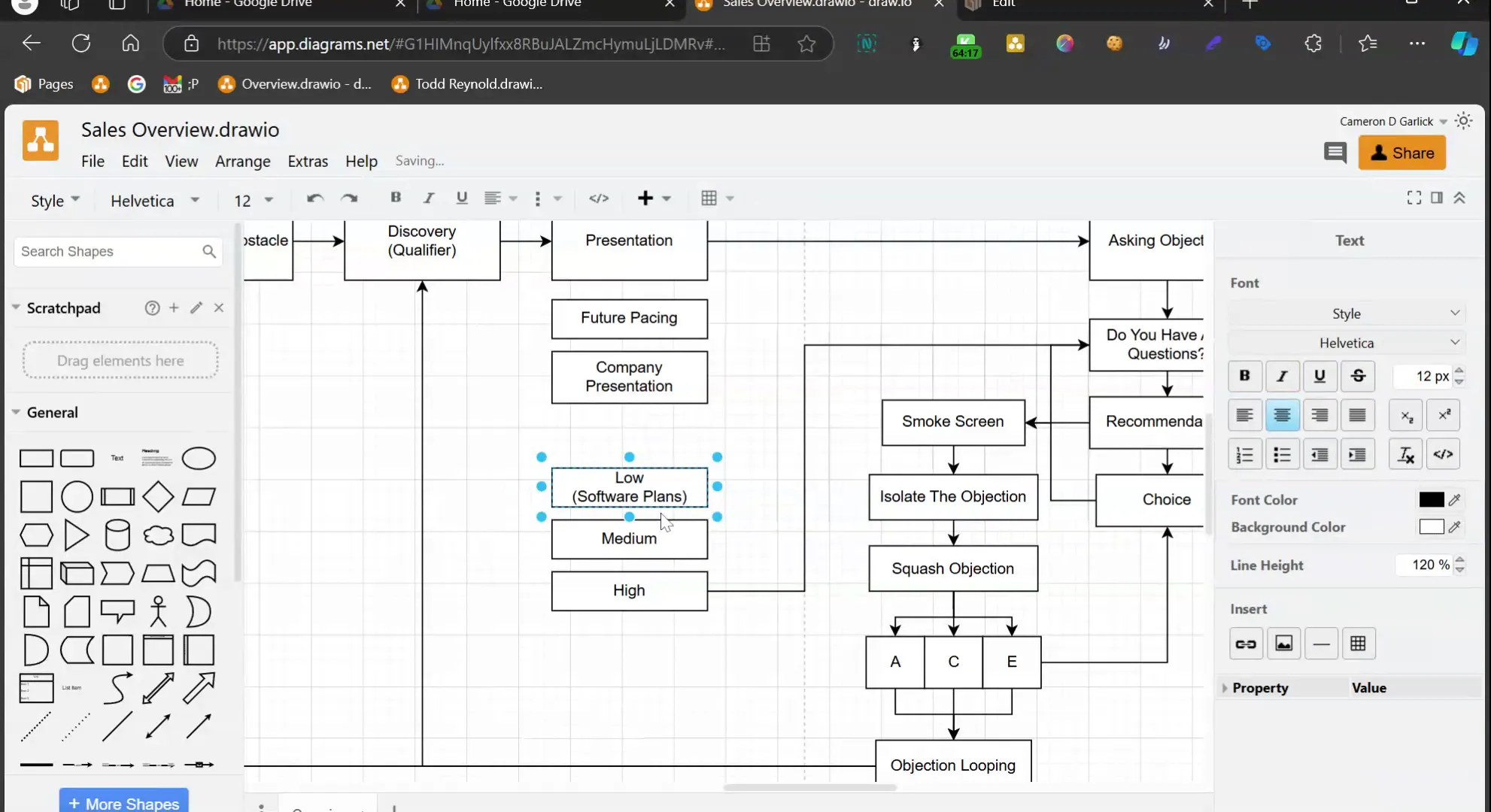Open the Arrange menu
1491x812 pixels.
click(x=242, y=161)
